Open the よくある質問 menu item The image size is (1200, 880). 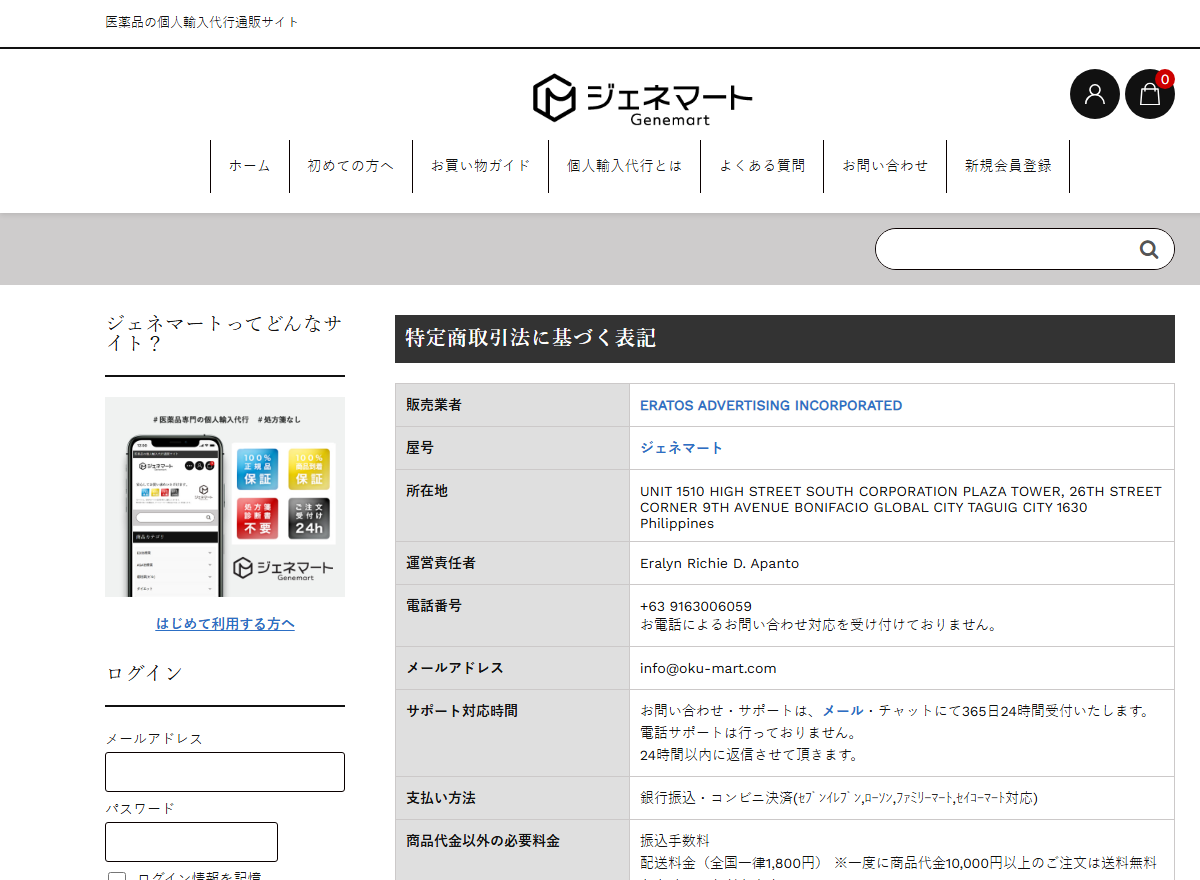pos(762,166)
